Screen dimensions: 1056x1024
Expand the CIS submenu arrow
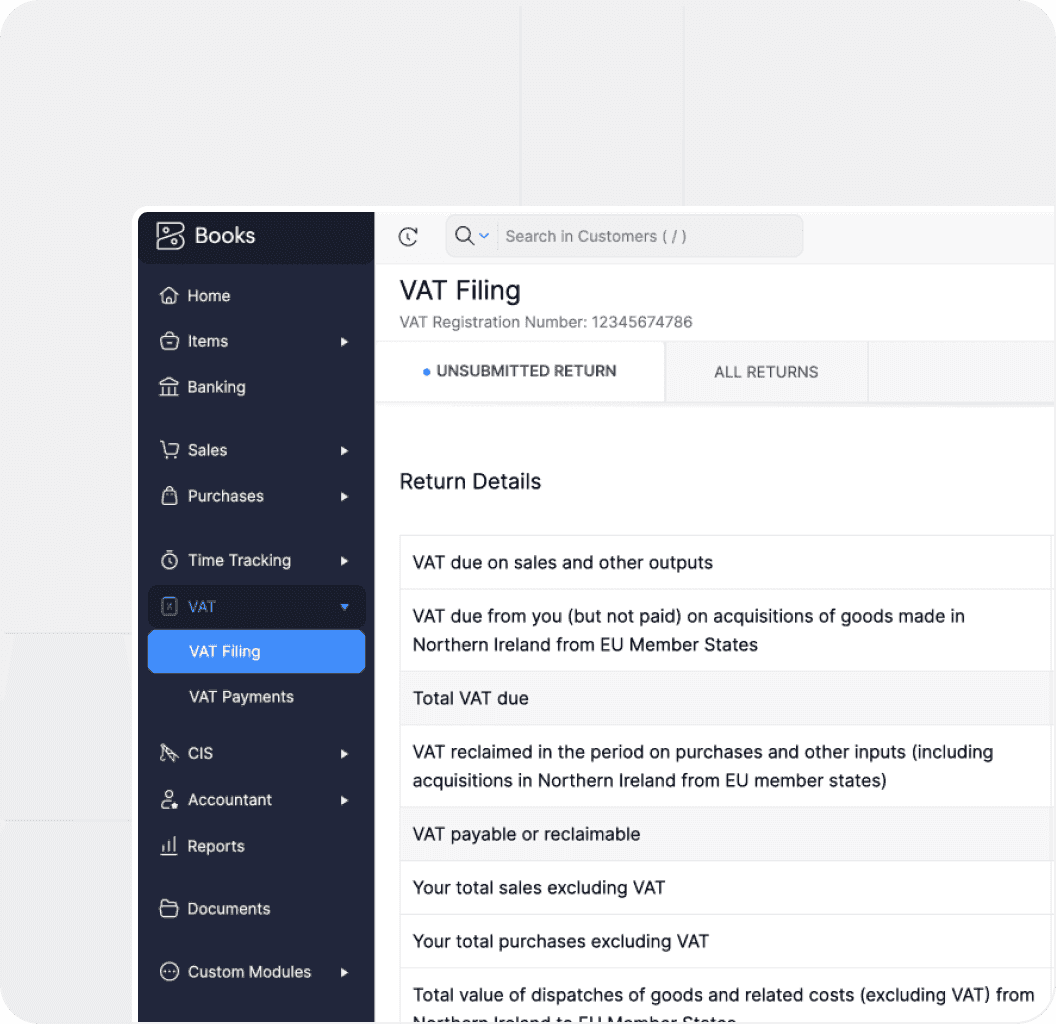(344, 754)
